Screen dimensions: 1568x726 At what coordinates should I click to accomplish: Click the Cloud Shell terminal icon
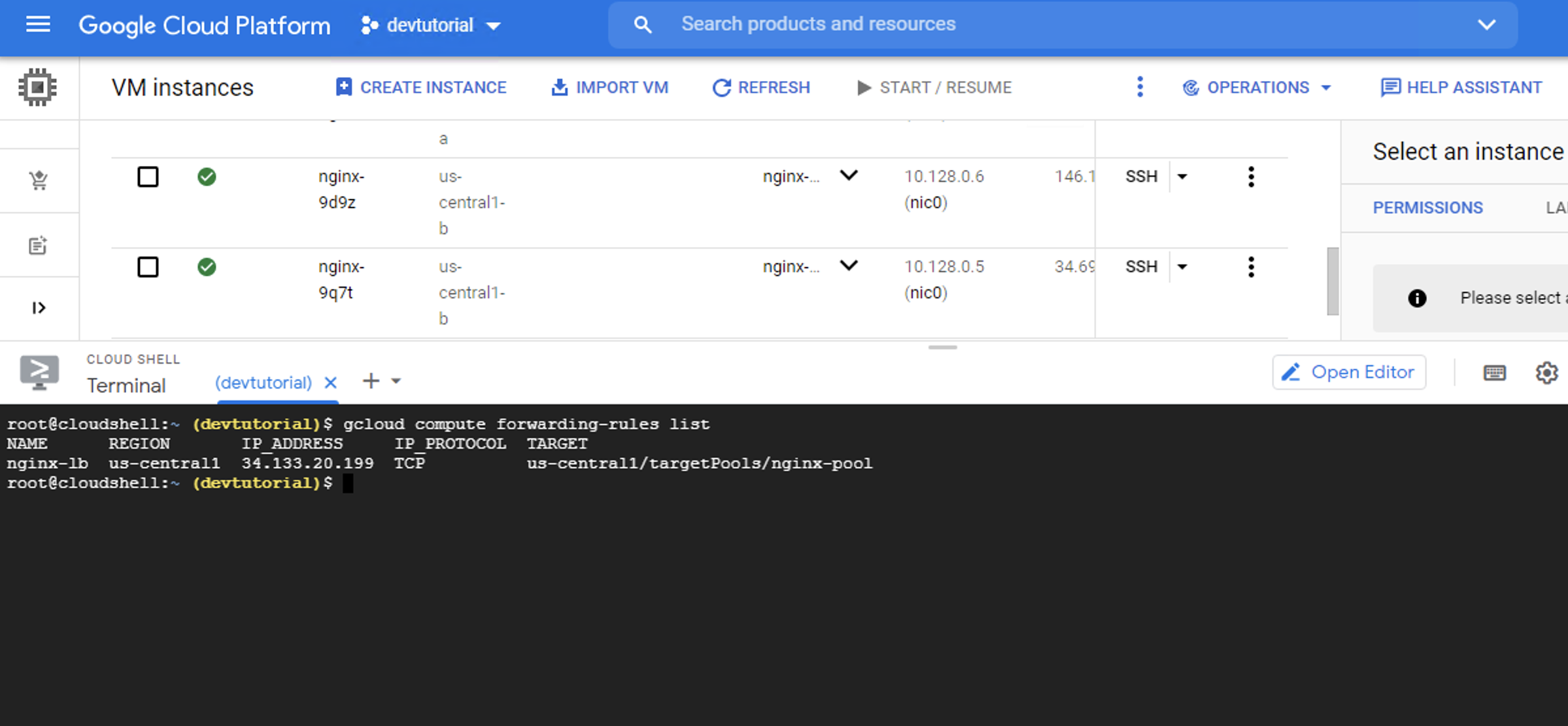[x=39, y=372]
